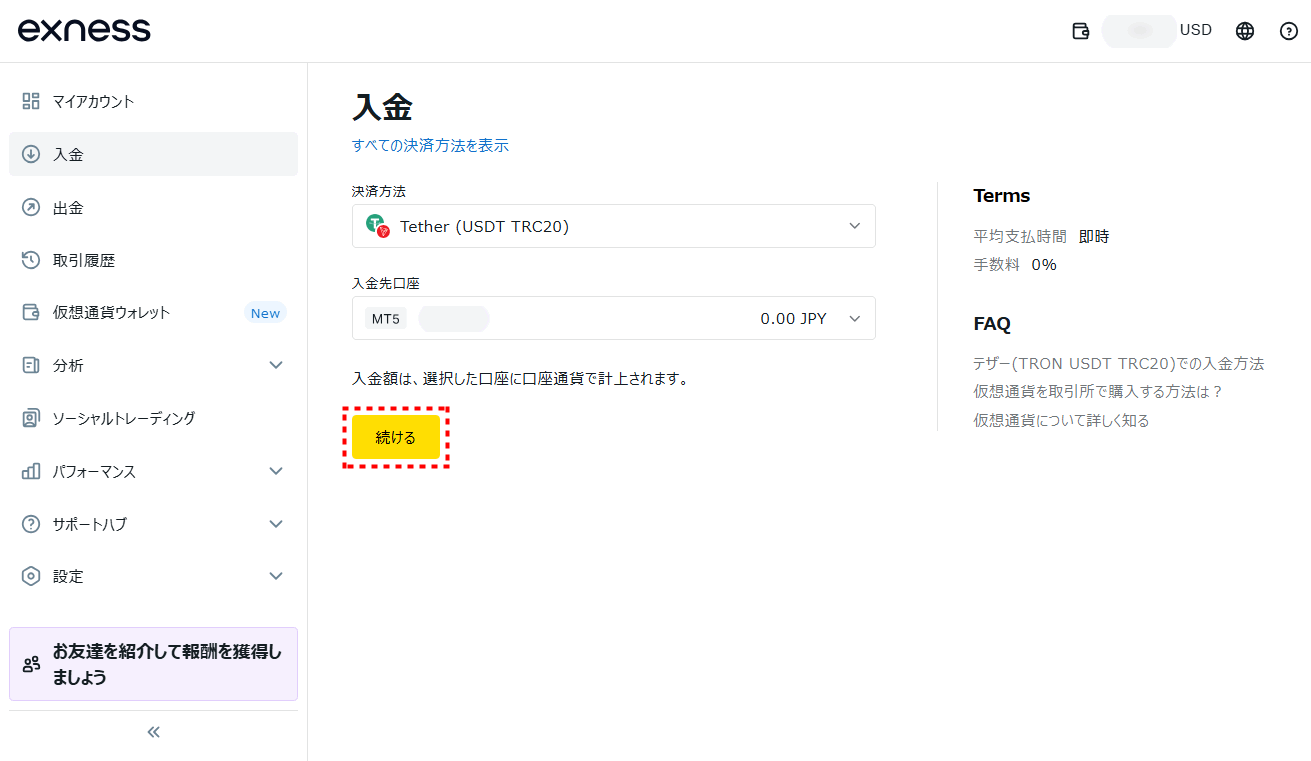Image resolution: width=1311 pixels, height=761 pixels.
Task: Click the 入金 down-arrow icon
Action: [31, 154]
